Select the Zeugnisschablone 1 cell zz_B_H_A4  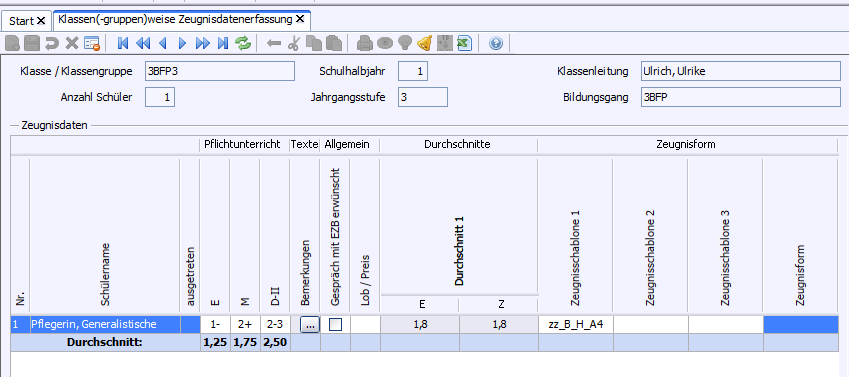tap(576, 324)
